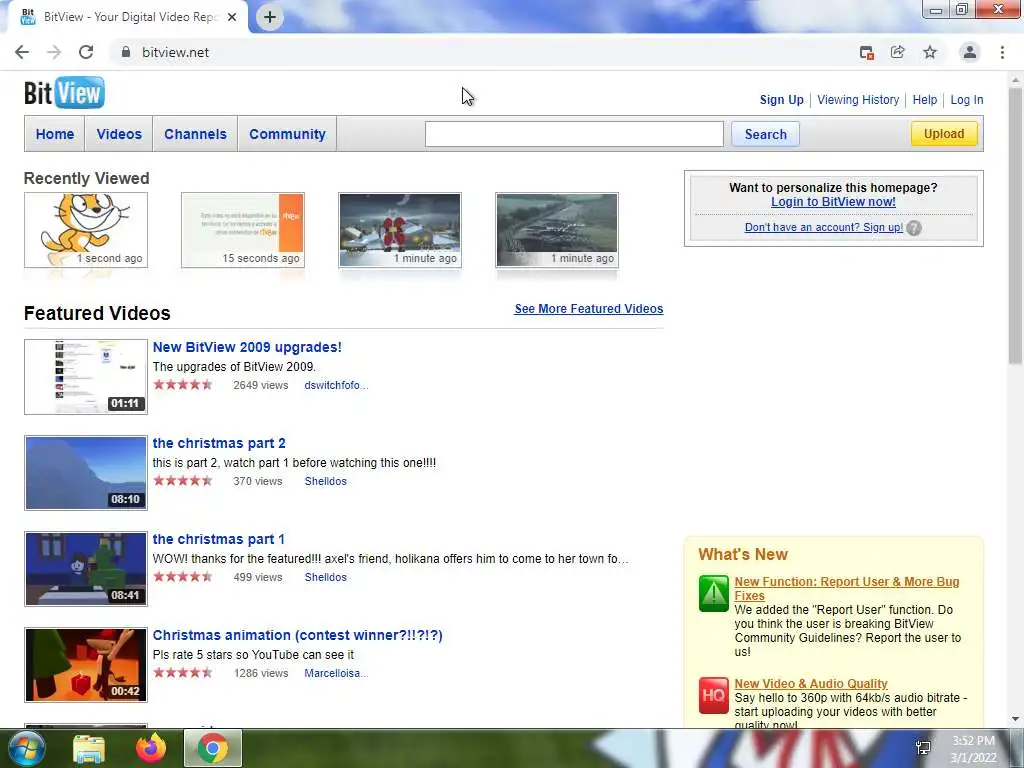Close the BitView browser tab
The height and width of the screenshot is (768, 1024).
tap(232, 17)
